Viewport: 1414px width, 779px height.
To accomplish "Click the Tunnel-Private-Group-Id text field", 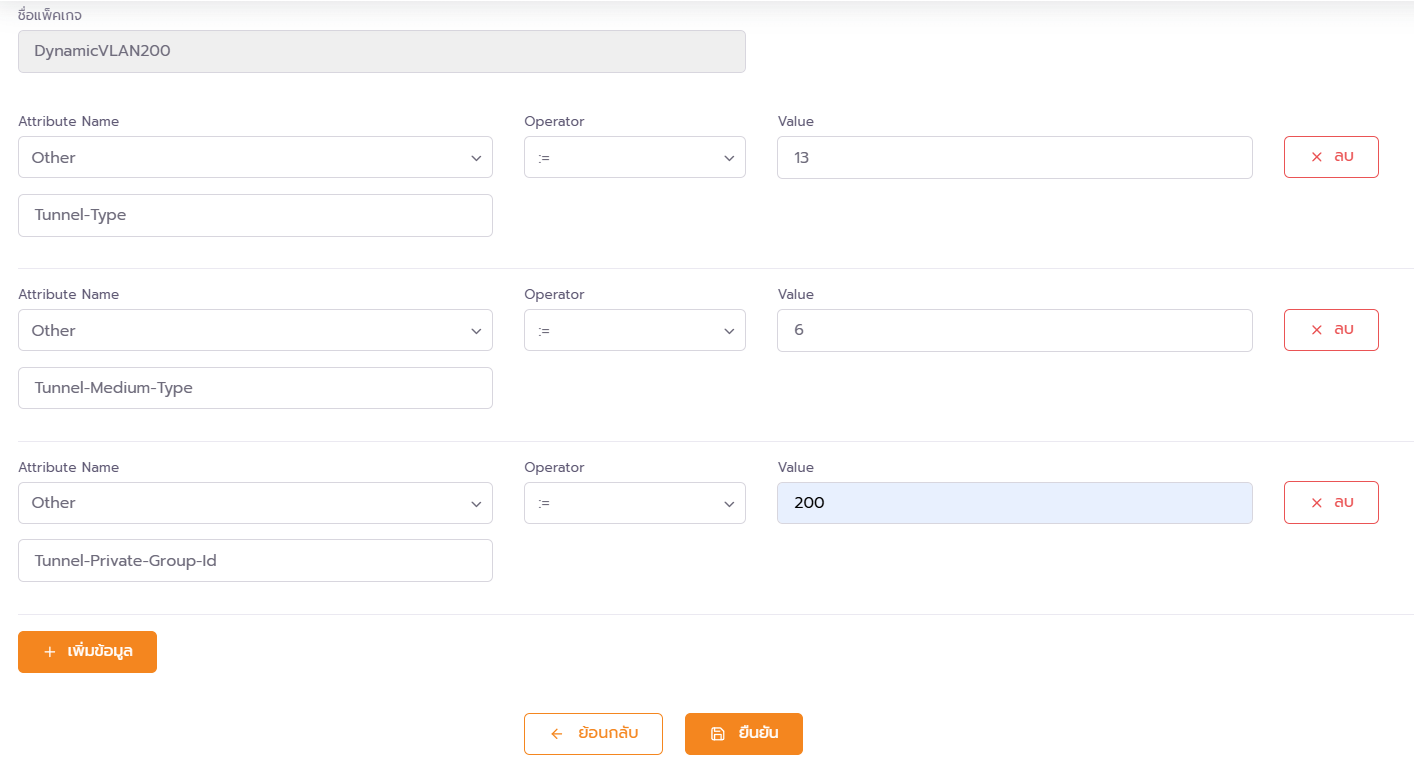I will click(x=255, y=561).
